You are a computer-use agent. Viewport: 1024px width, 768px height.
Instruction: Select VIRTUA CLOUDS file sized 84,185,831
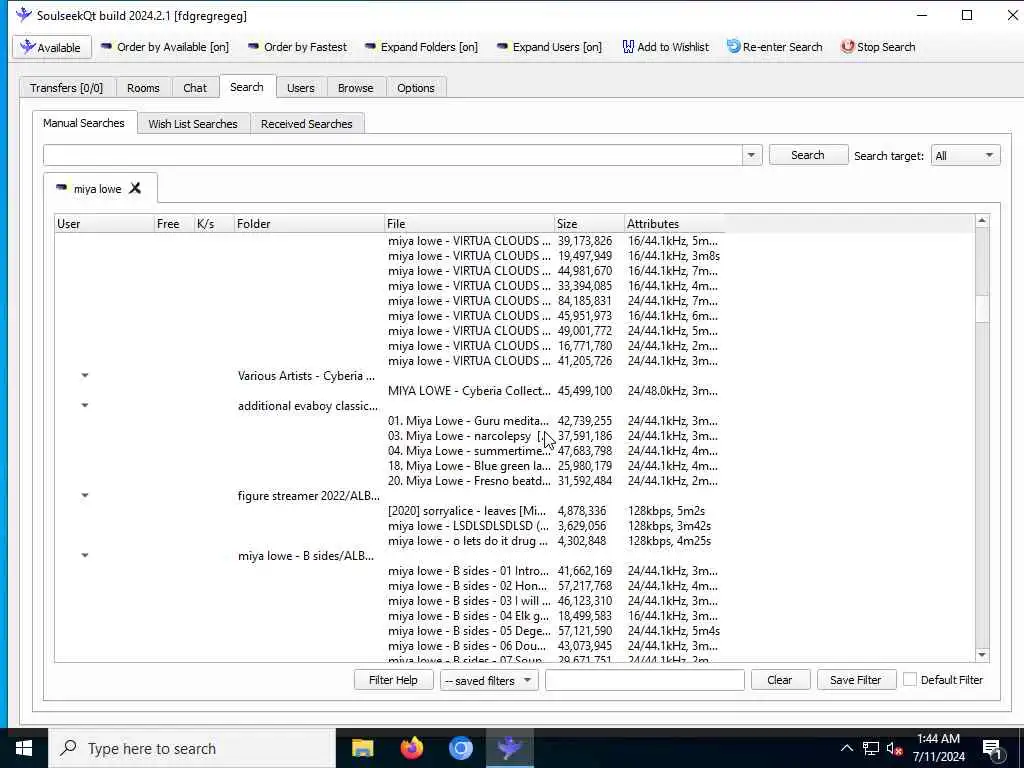469,300
